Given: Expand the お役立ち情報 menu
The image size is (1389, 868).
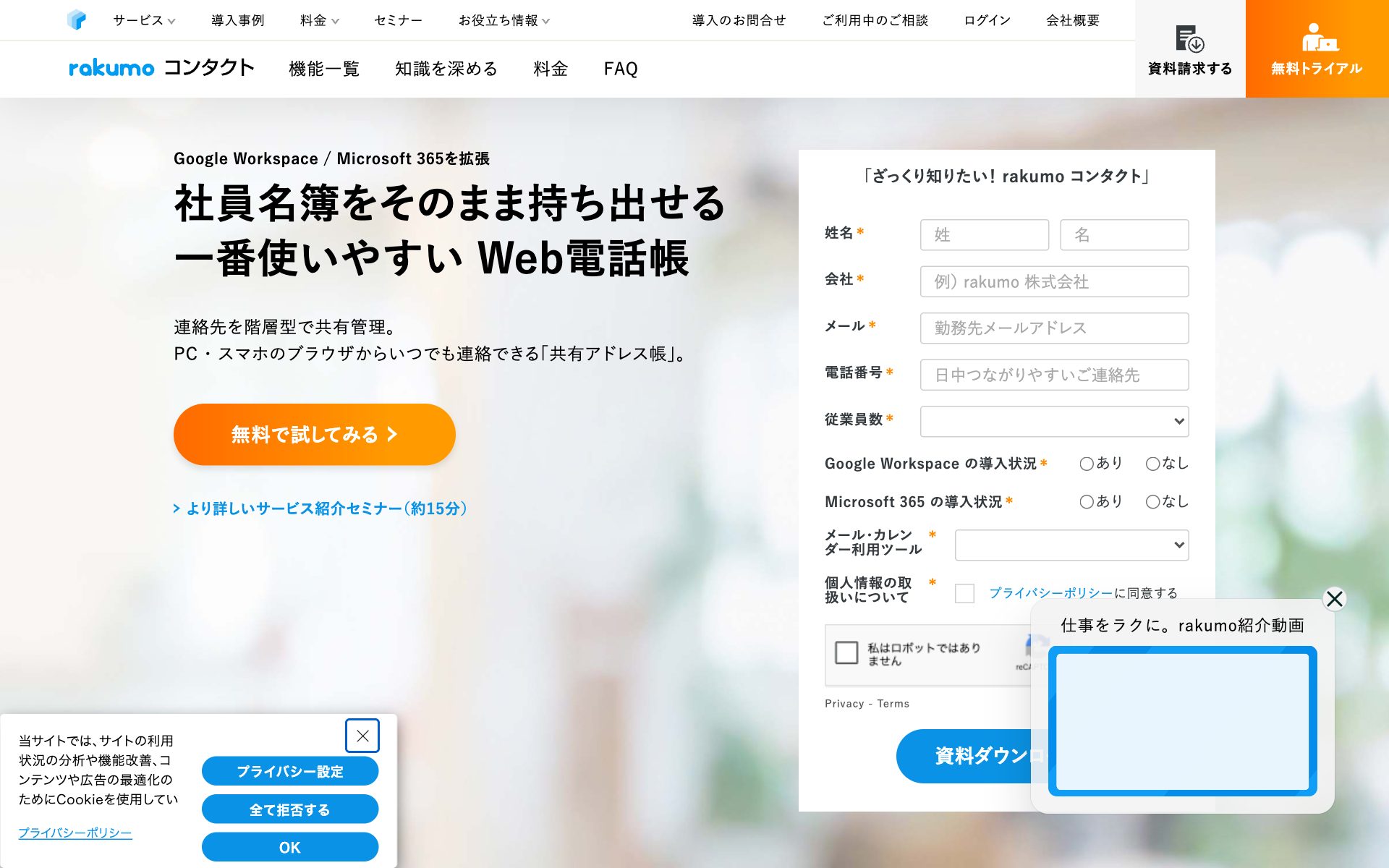Looking at the screenshot, I should click(504, 20).
